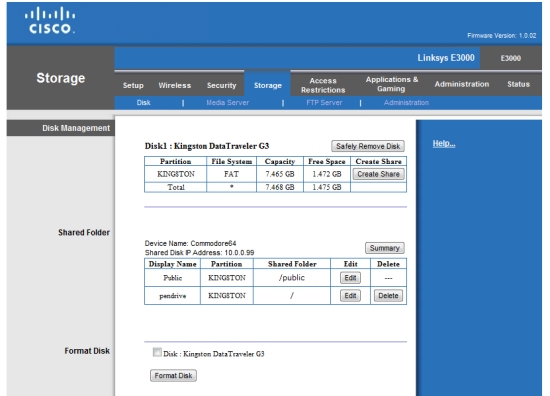Open the Wireless tab

(175, 85)
